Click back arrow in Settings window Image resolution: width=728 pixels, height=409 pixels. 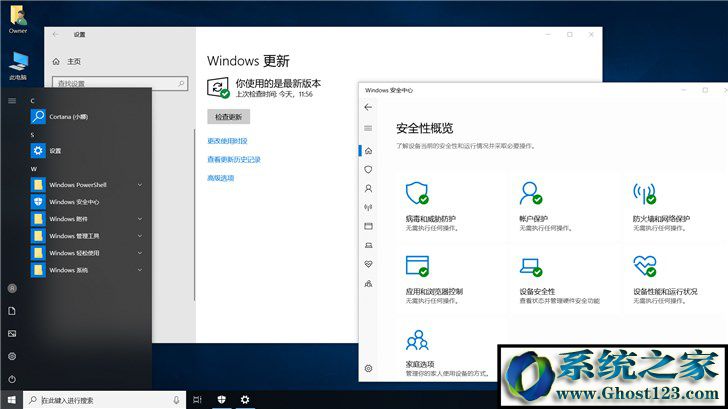point(56,34)
